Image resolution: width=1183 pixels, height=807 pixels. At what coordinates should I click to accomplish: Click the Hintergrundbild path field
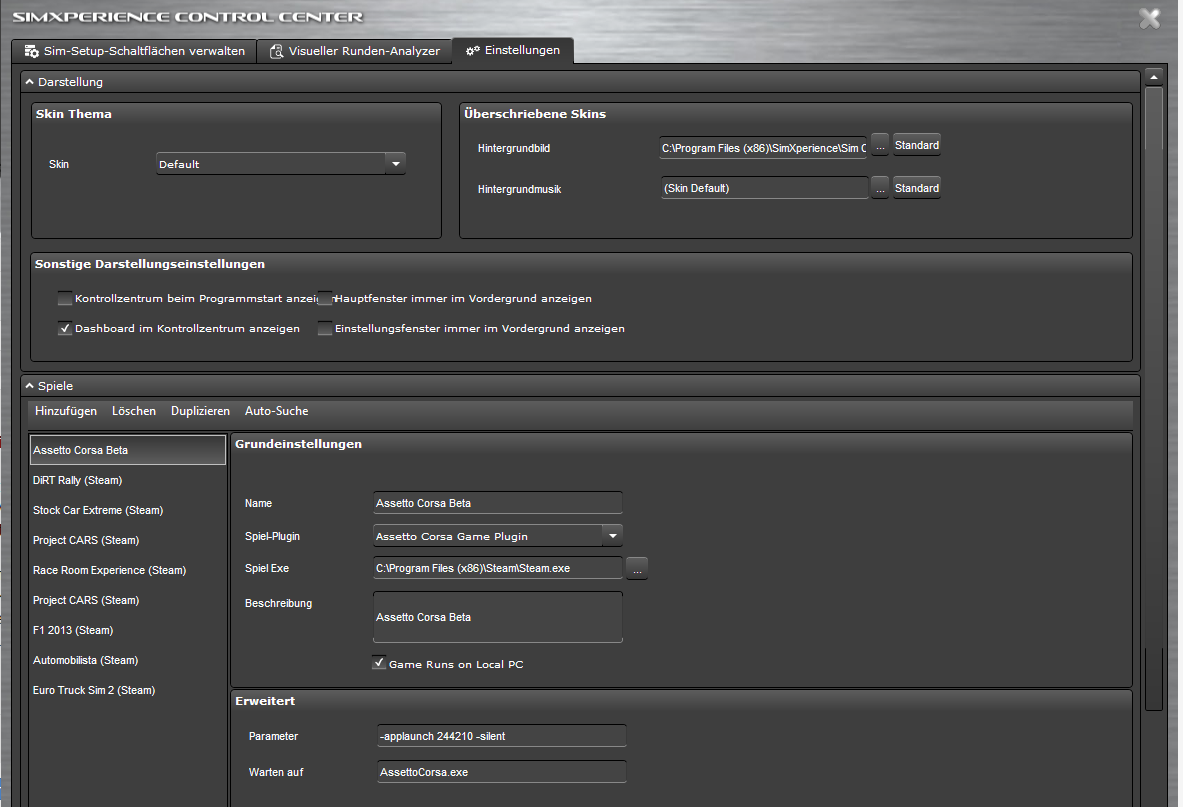click(764, 148)
